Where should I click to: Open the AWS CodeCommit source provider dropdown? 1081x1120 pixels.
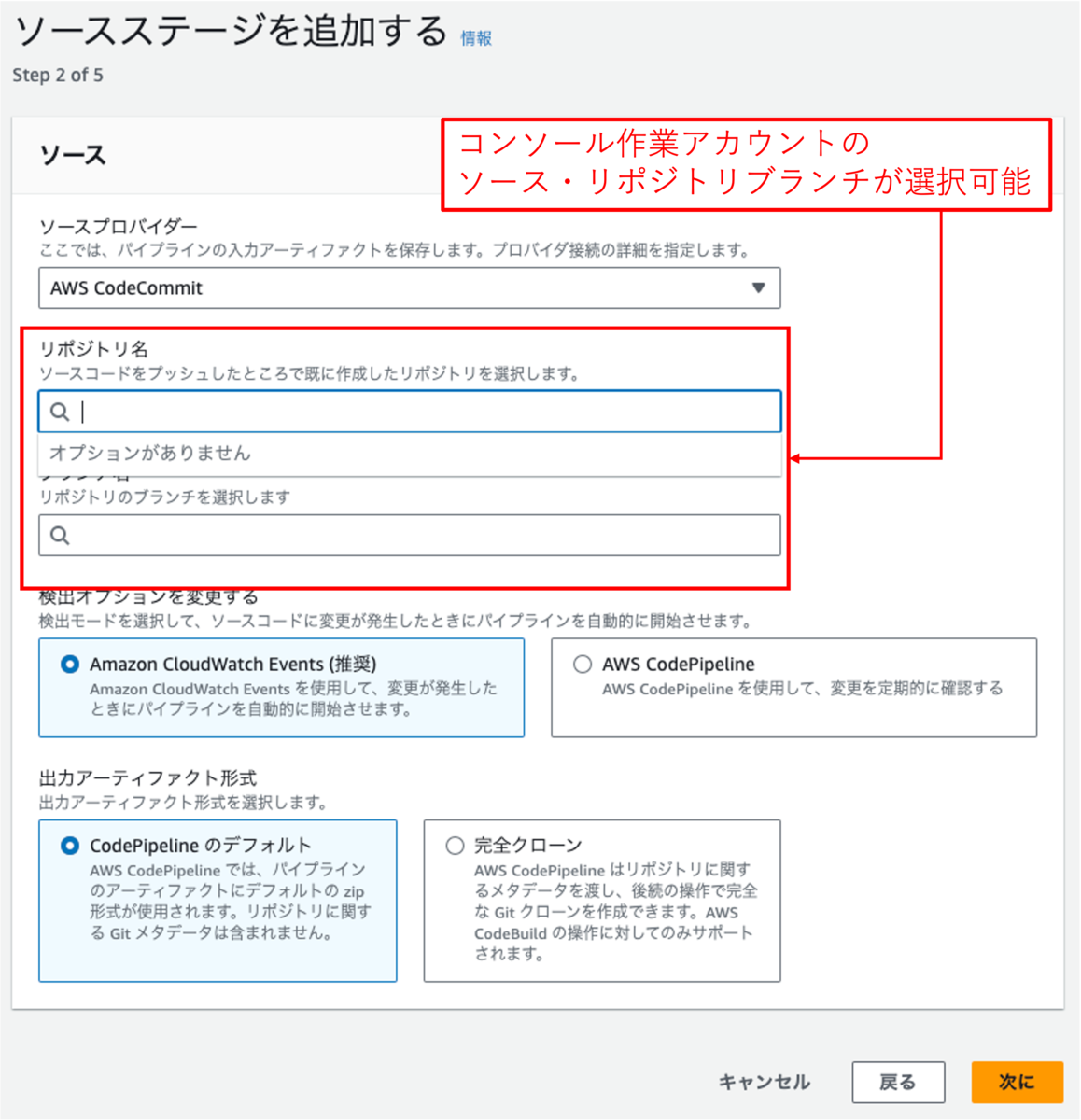tap(409, 287)
